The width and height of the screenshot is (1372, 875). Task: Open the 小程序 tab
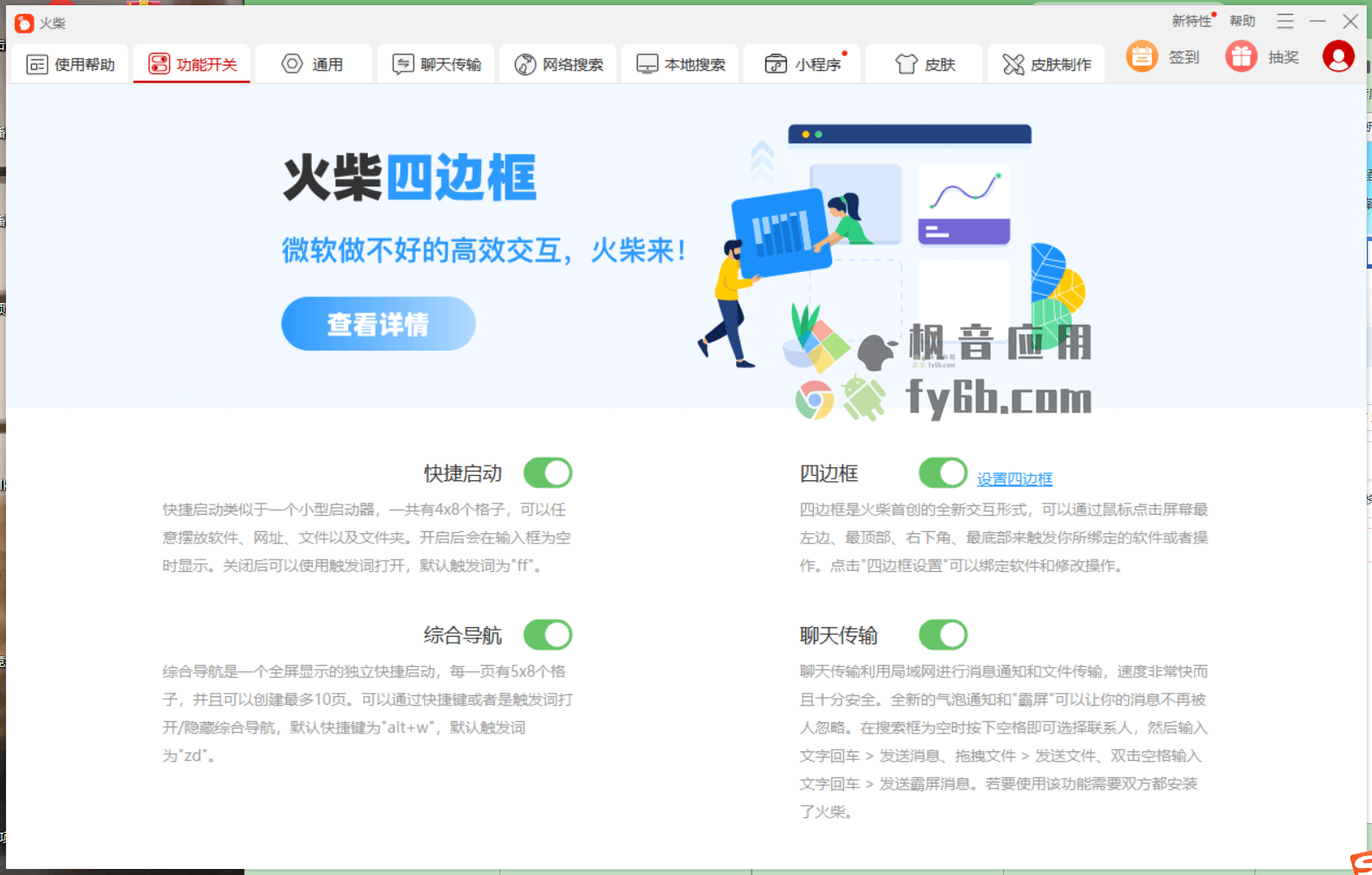tap(802, 64)
